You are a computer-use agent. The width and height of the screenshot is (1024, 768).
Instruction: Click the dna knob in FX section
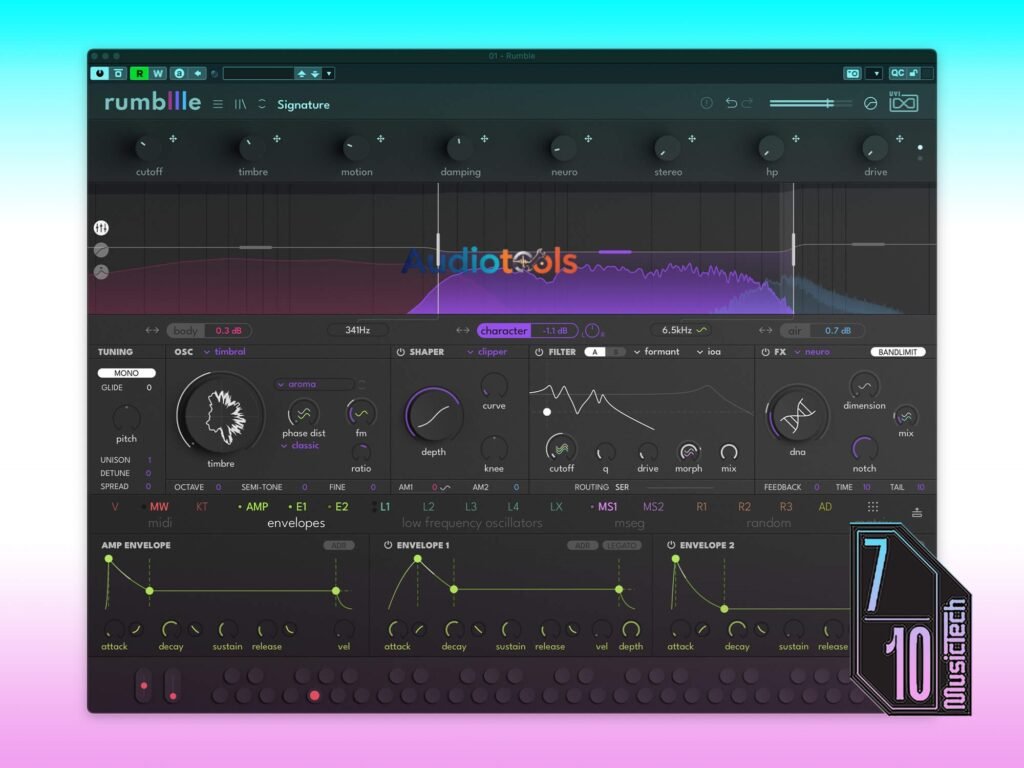(x=797, y=415)
